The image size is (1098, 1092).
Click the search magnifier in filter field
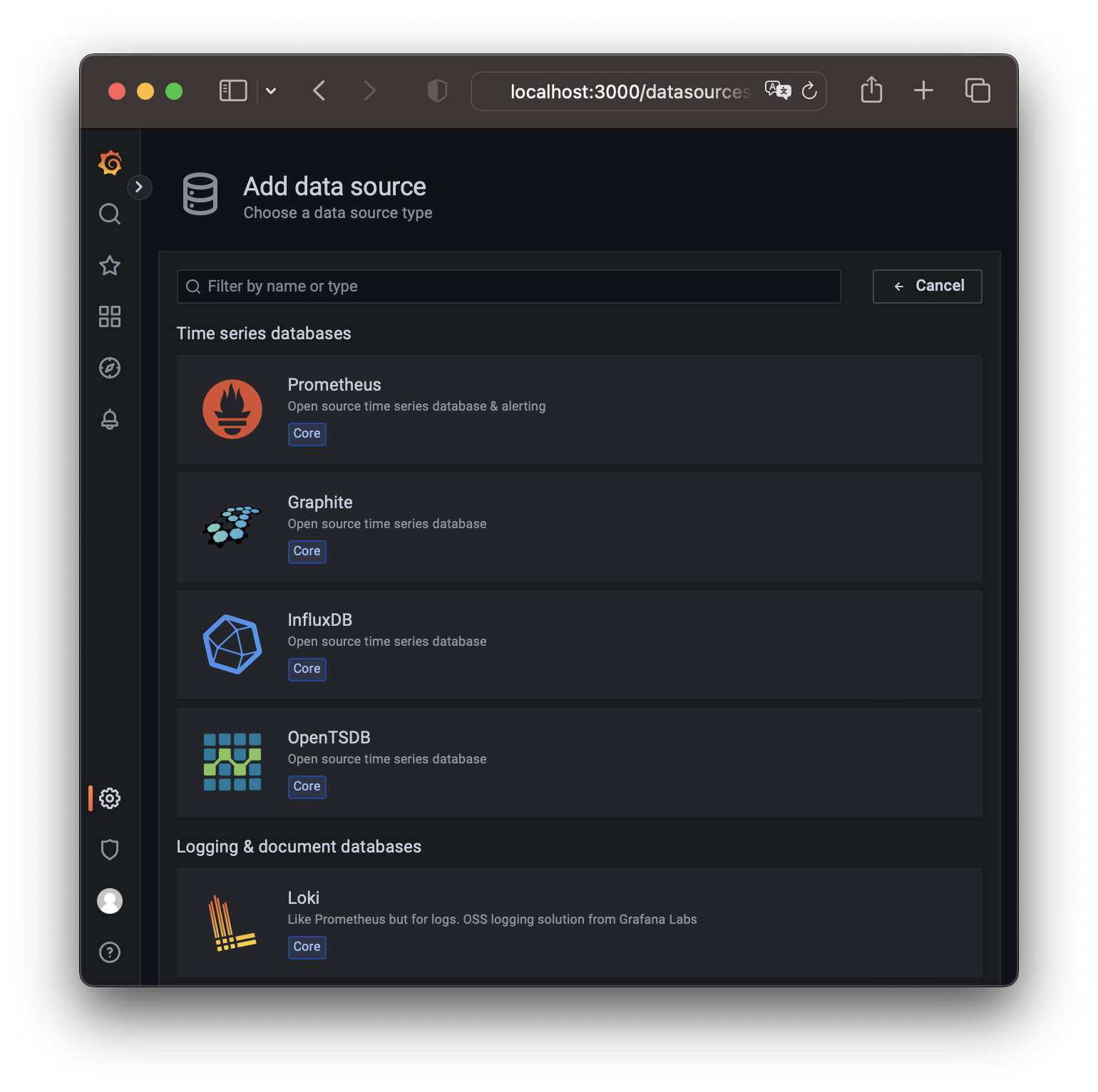click(193, 287)
